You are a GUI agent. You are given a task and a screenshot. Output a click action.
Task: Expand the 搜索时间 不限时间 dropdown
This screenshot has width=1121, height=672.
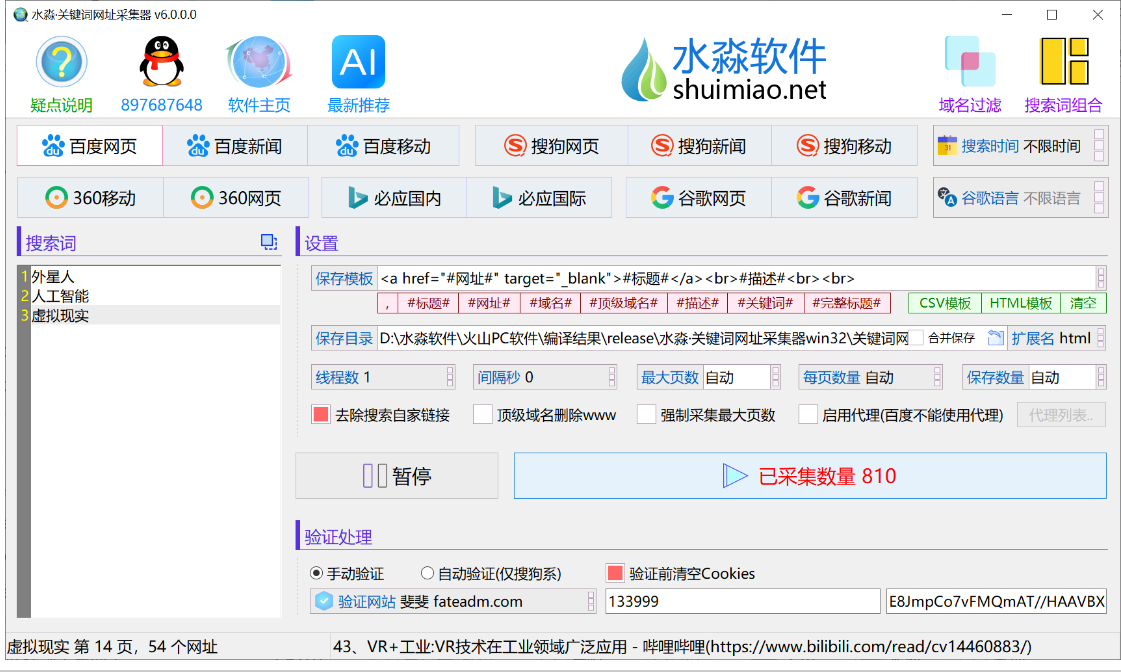(1099, 146)
